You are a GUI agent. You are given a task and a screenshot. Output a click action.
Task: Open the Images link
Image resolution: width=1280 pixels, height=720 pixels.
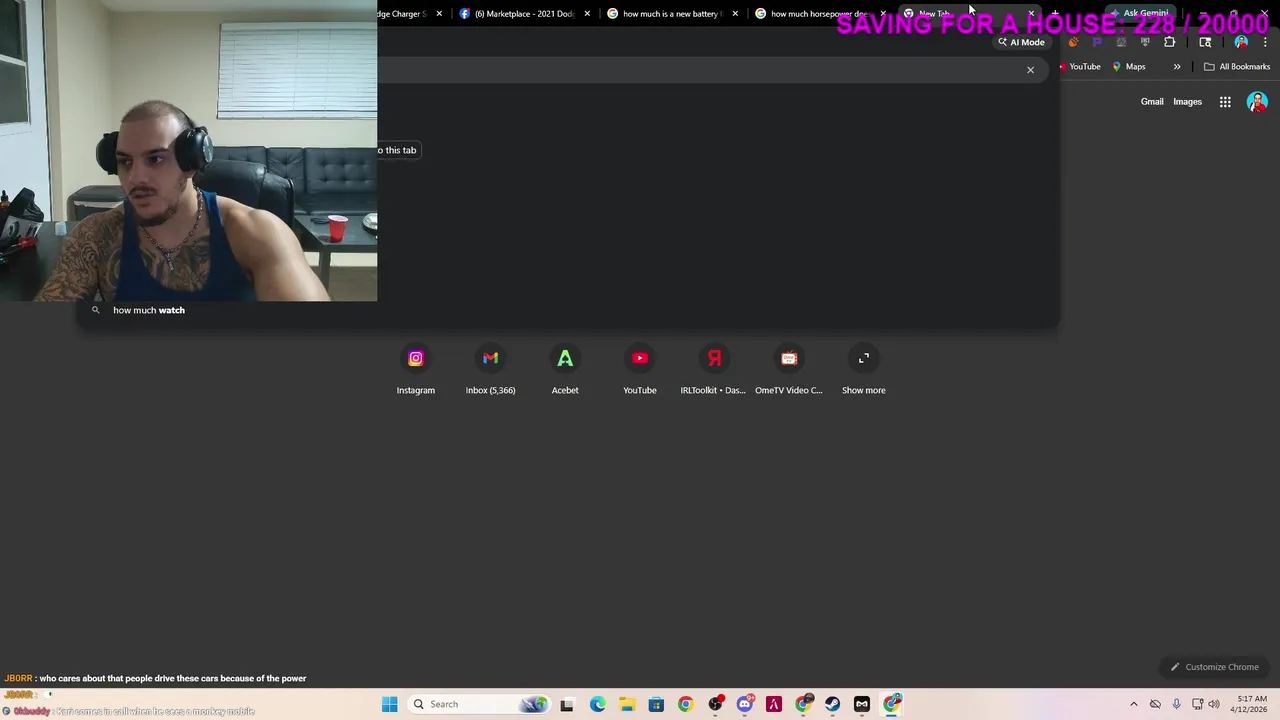1187,102
